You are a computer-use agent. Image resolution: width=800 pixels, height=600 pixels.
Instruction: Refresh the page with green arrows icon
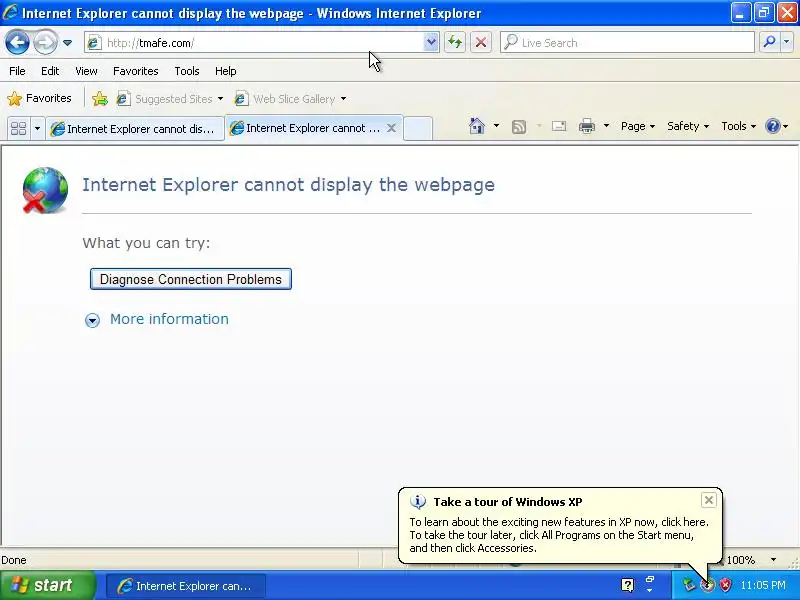[455, 42]
